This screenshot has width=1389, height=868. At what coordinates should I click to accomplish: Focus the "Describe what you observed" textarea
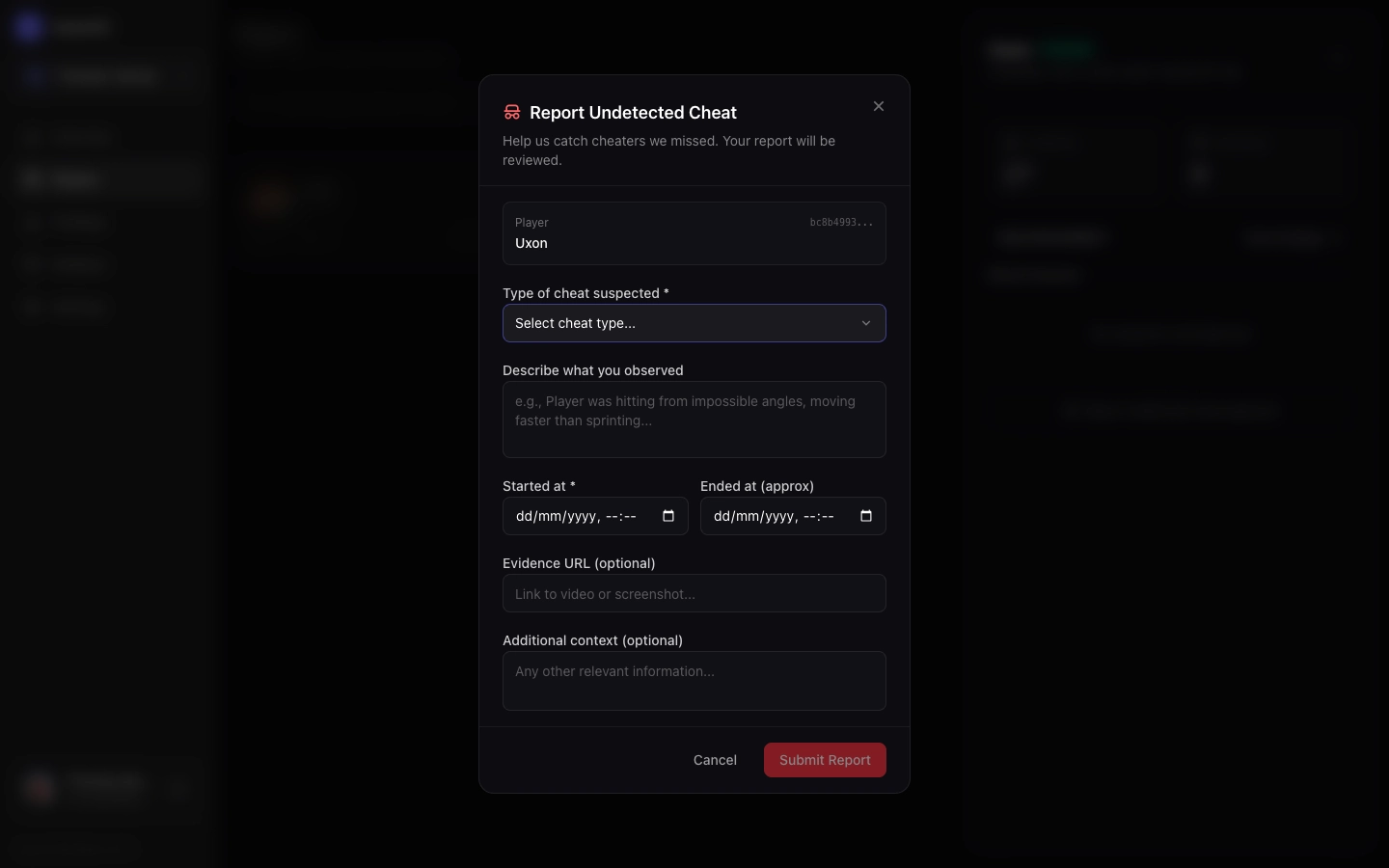[x=694, y=420]
